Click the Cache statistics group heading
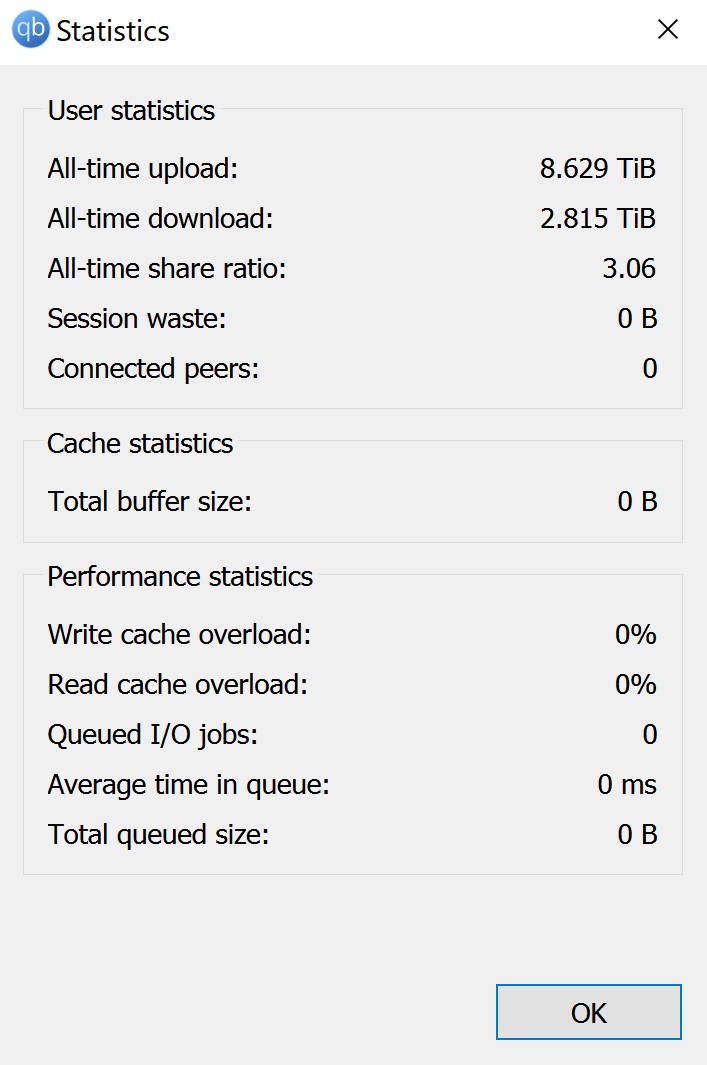Screen dimensions: 707x1065 [140, 443]
